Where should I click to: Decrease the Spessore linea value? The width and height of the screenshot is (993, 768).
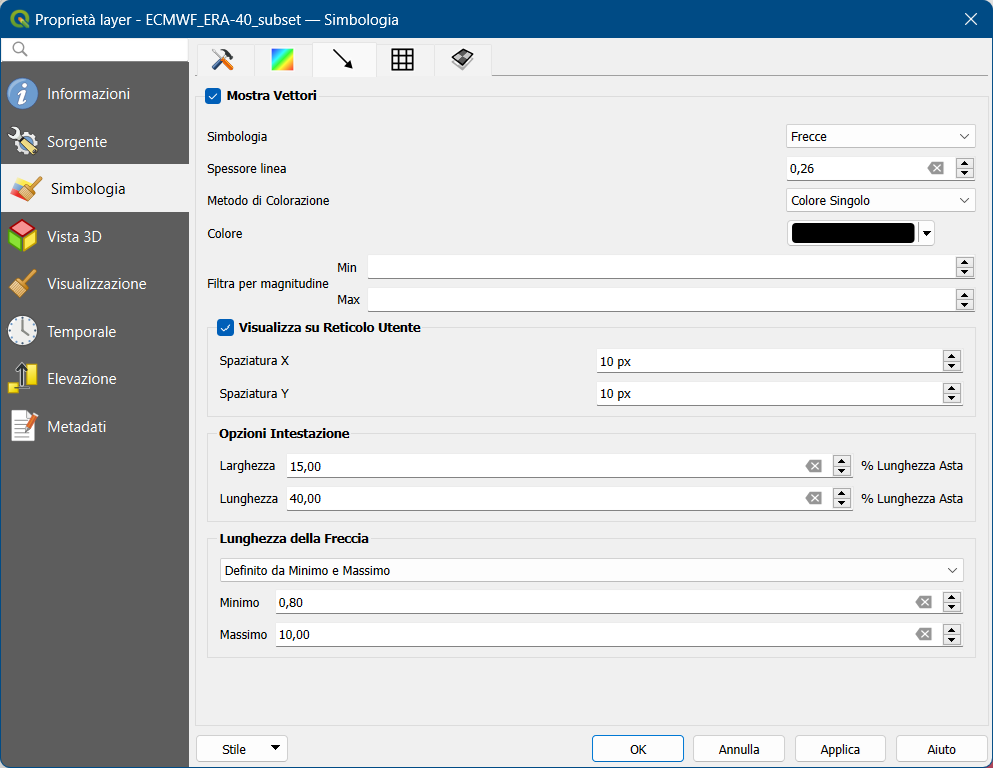[x=965, y=173]
